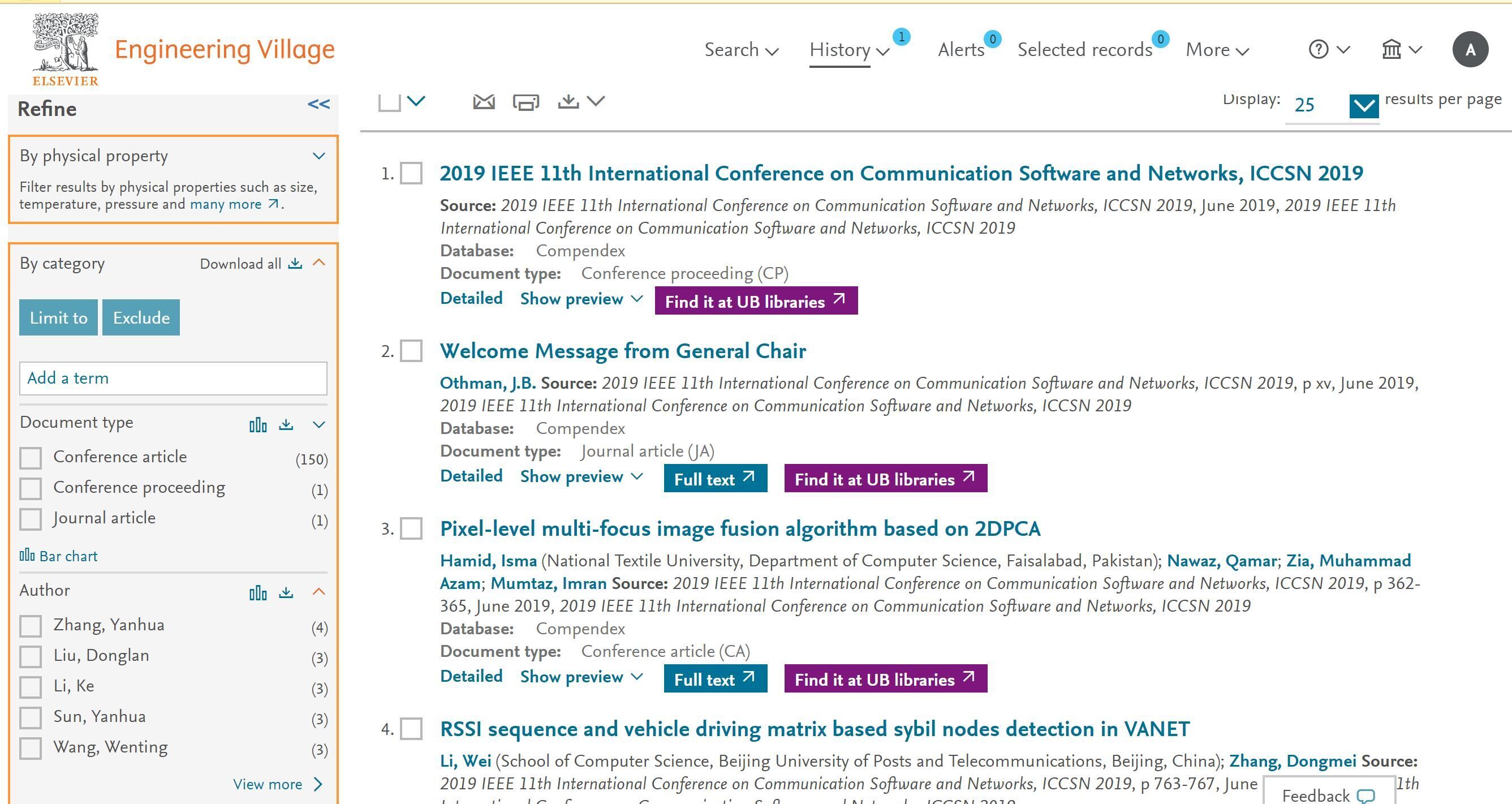
Task: Open the Alerts page
Action: (961, 50)
